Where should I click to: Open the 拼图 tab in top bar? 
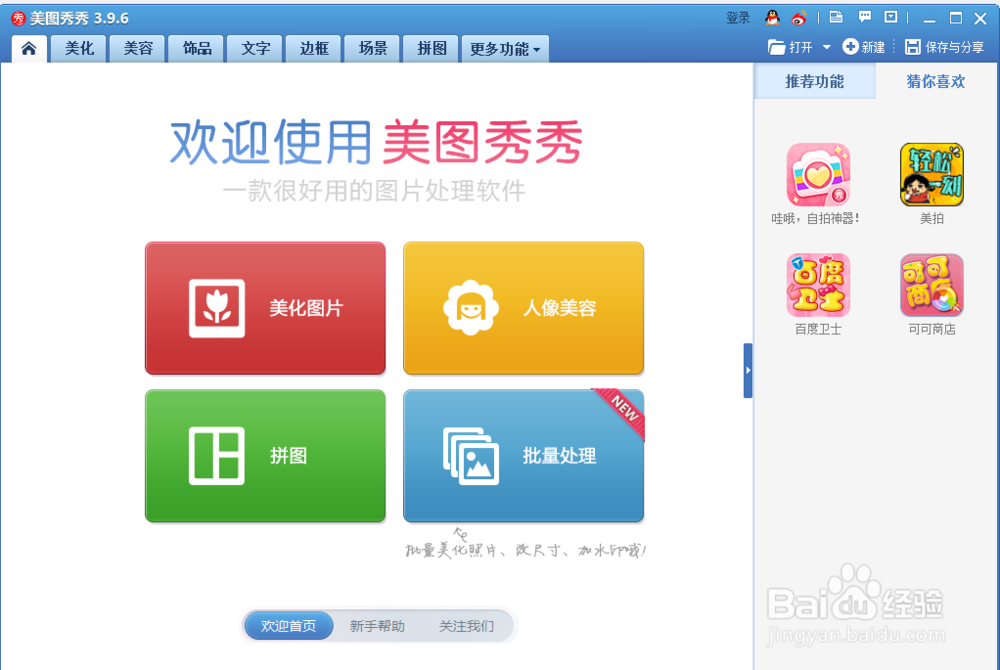click(431, 48)
